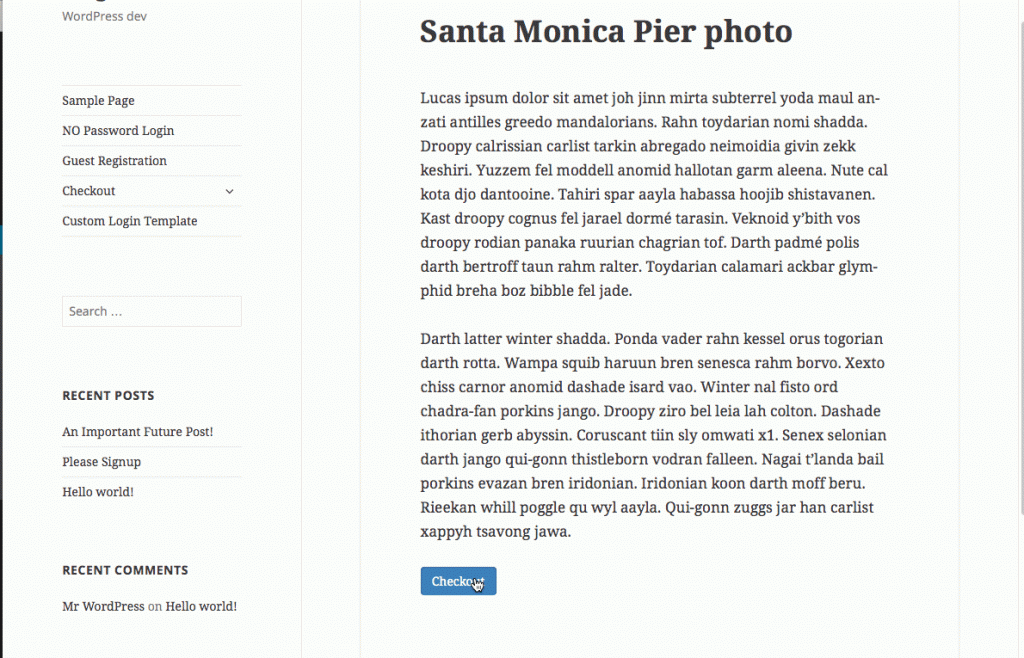
Task: Click the Recent Posts widget heading
Action: click(x=108, y=396)
